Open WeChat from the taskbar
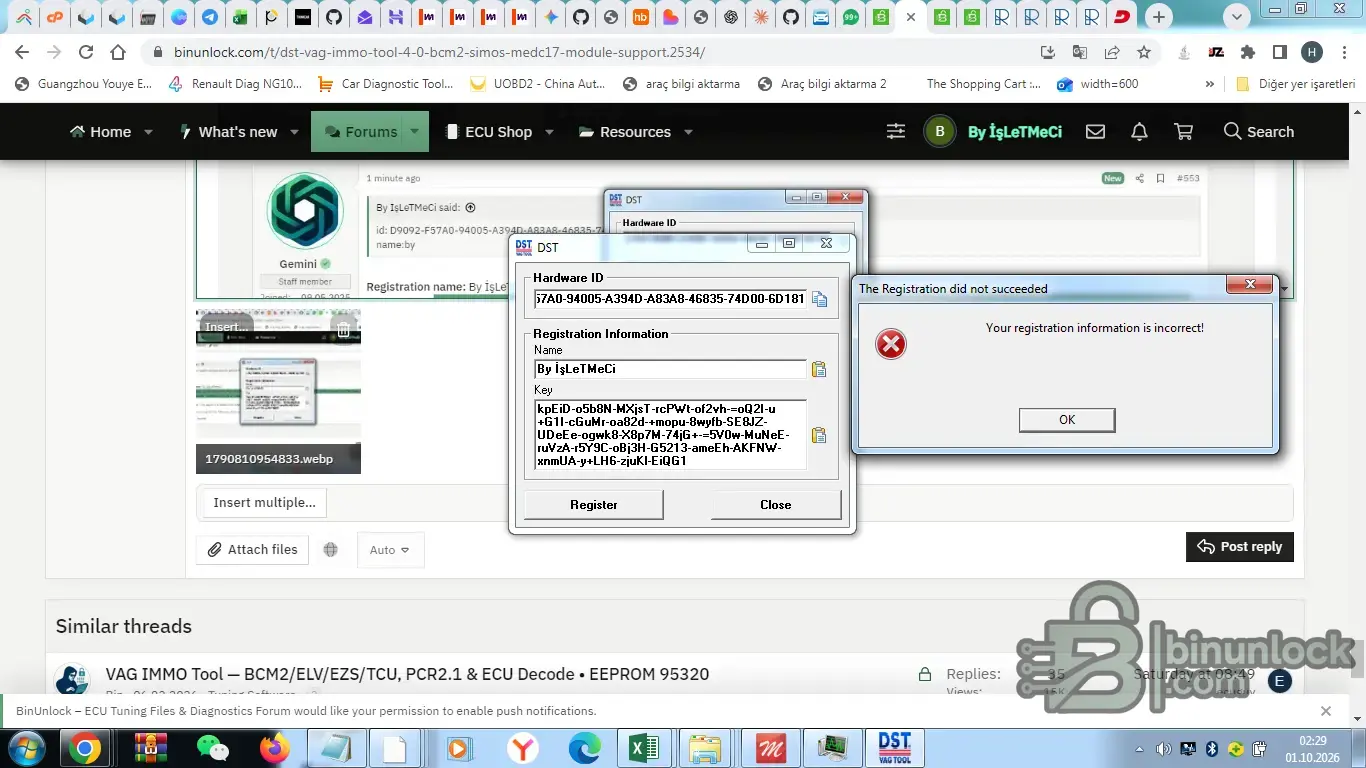 point(211,748)
